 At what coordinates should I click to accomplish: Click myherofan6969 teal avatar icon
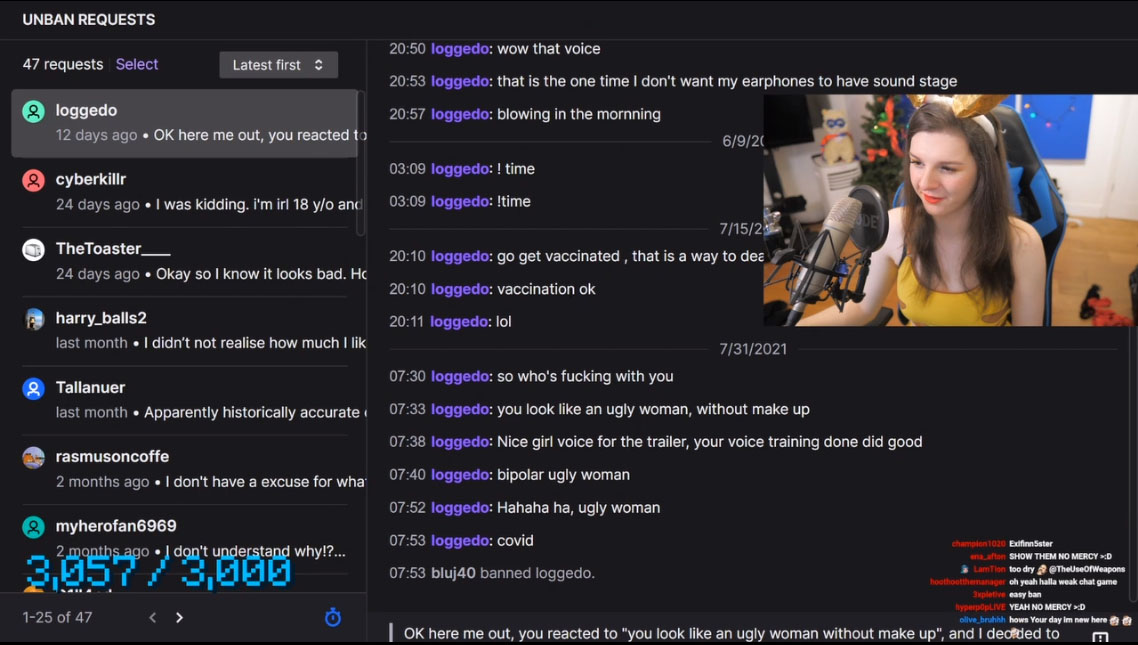[x=33, y=527]
